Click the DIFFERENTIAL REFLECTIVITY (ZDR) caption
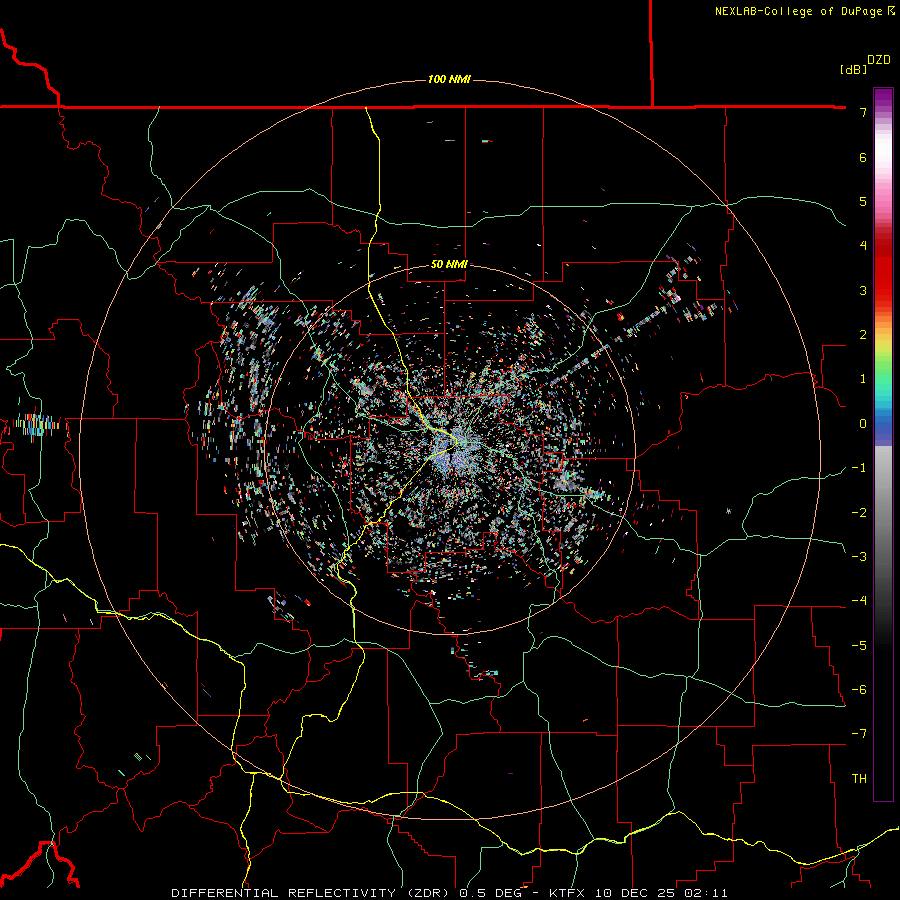The image size is (900, 900). (x=312, y=893)
